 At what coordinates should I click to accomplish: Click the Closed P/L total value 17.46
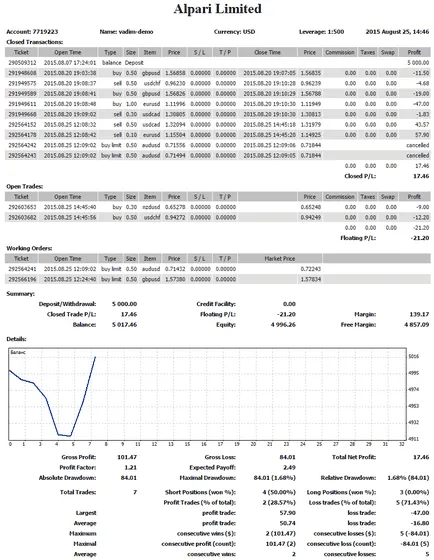point(421,176)
